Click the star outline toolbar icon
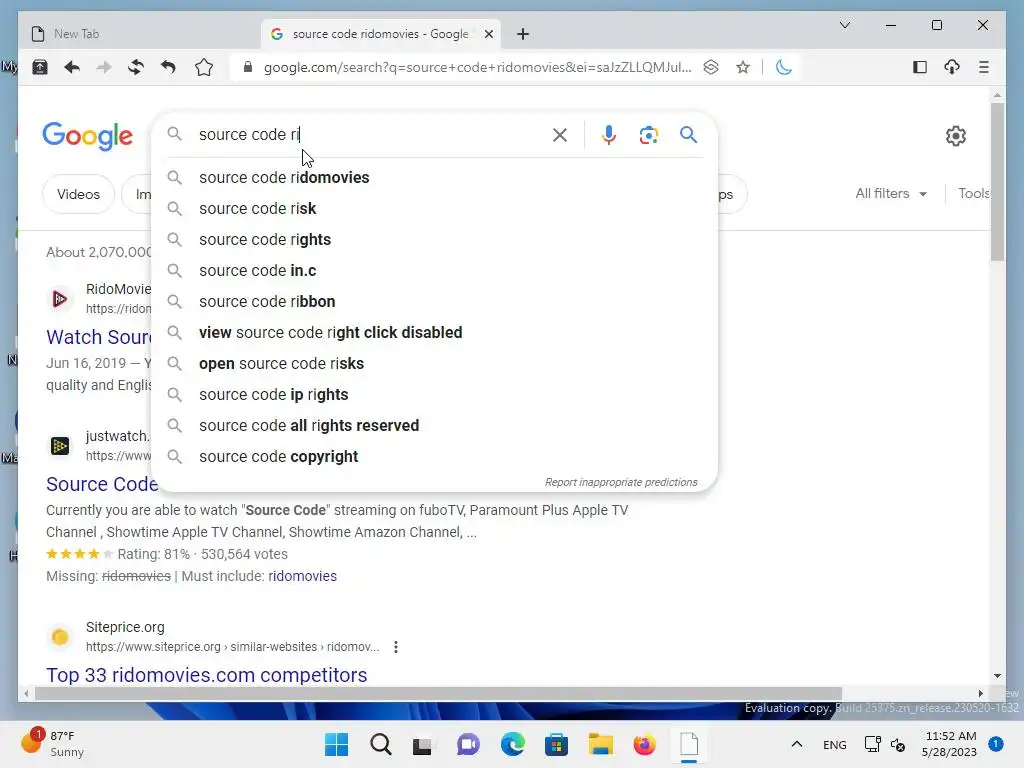Screen dimensions: 1024x768 point(204,67)
